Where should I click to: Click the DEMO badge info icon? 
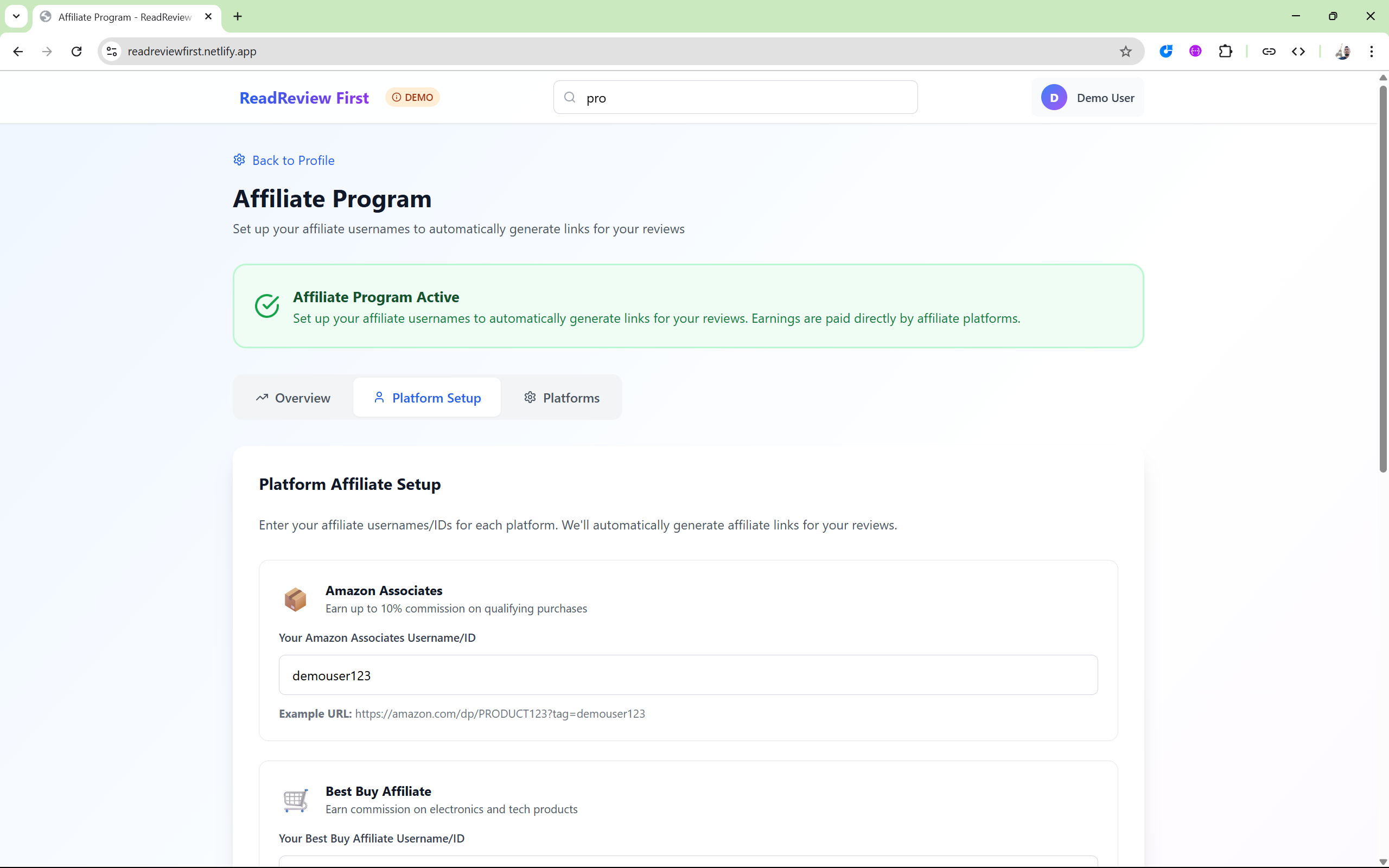tap(396, 98)
